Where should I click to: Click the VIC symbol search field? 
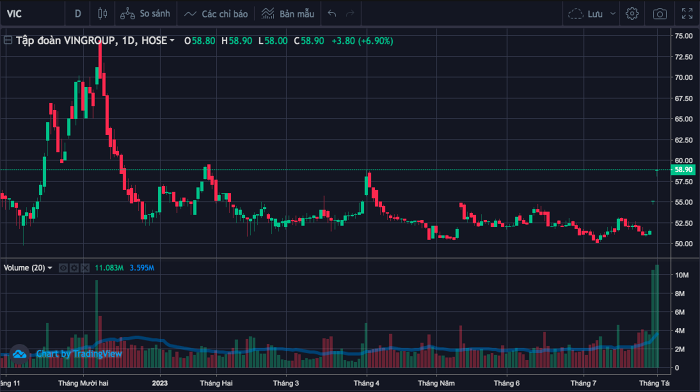click(32, 14)
